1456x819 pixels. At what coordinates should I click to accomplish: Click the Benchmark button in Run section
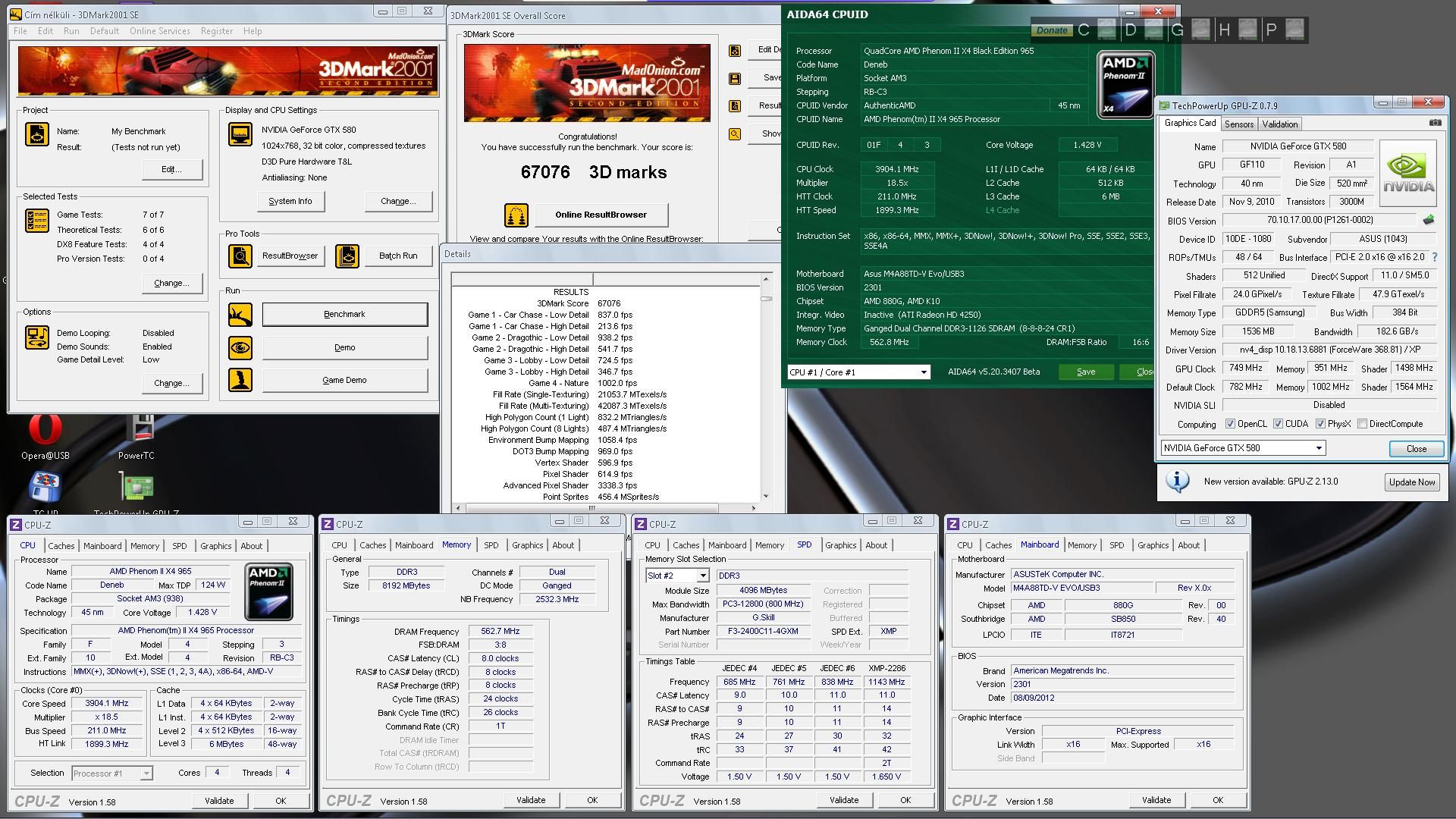coord(345,315)
